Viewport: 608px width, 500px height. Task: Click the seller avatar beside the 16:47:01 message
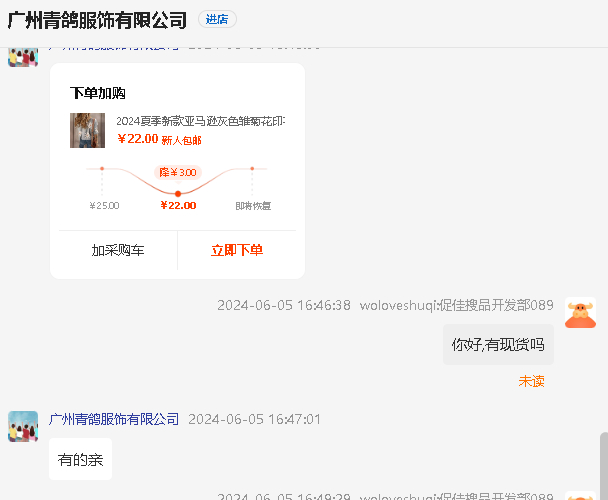tap(23, 426)
